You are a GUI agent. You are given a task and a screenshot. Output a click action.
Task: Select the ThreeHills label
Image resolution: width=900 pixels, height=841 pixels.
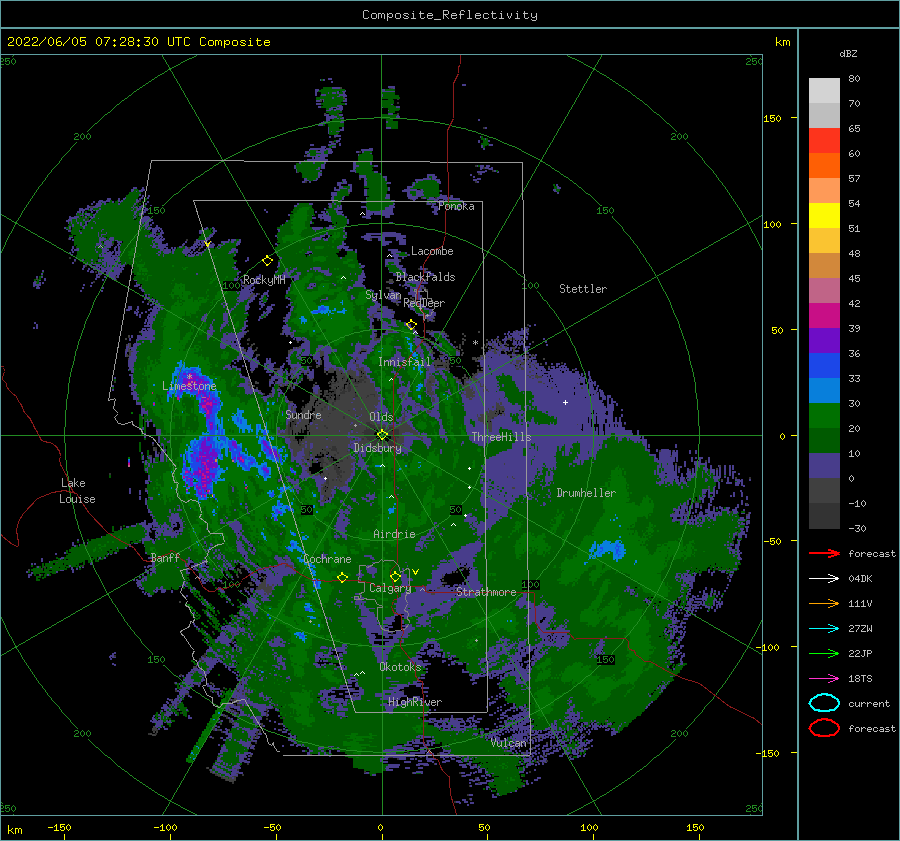pos(502,437)
